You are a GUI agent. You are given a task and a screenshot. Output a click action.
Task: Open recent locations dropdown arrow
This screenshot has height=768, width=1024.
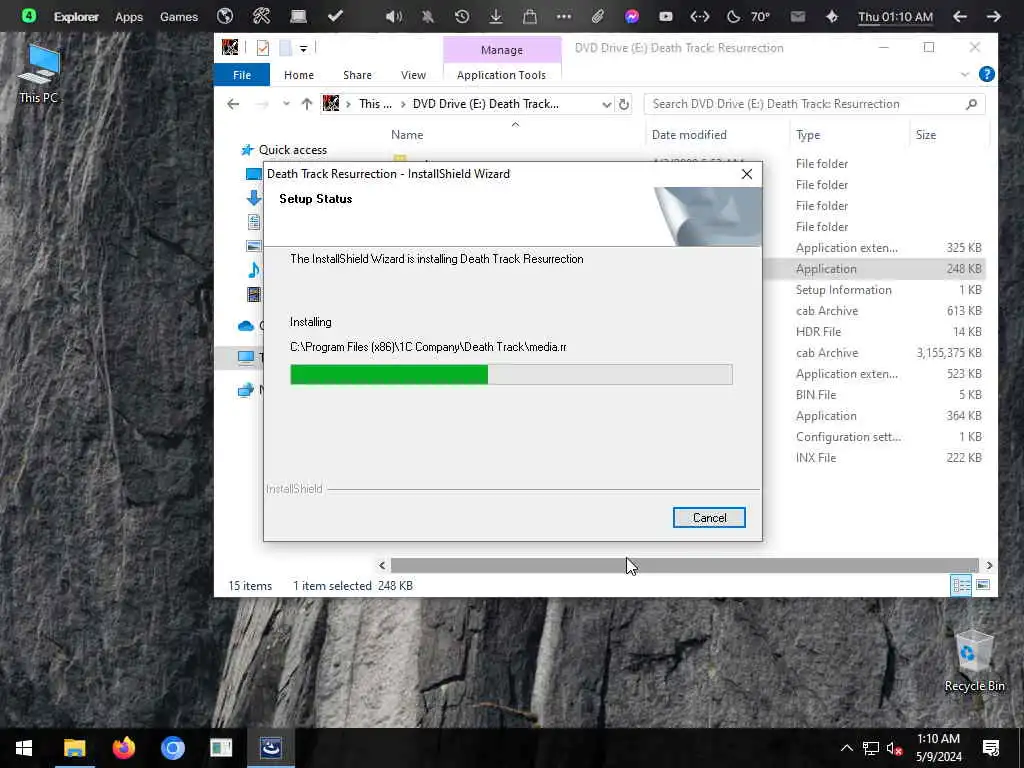pyautogui.click(x=286, y=104)
